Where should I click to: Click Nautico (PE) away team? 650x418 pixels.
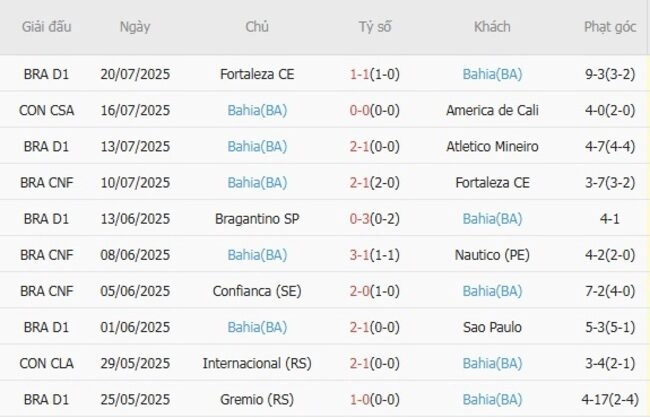tap(492, 255)
